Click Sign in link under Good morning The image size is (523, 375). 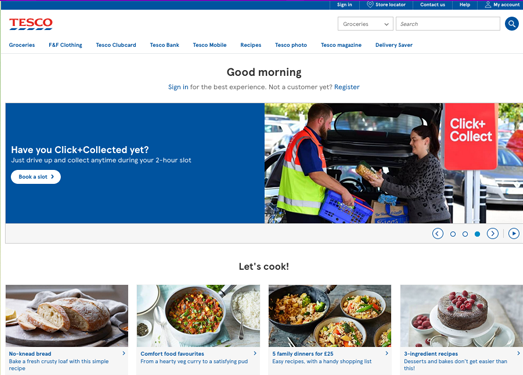[178, 87]
